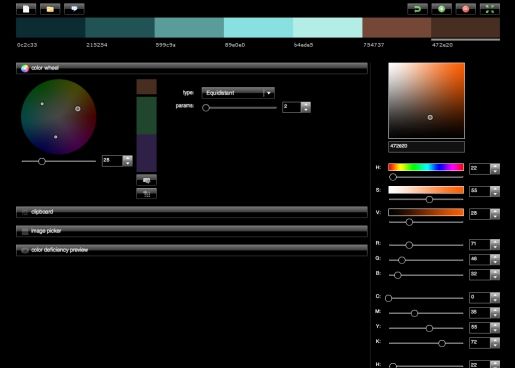Click the hex color field showing 472e20
The width and height of the screenshot is (515, 368).
pyautogui.click(x=426, y=147)
